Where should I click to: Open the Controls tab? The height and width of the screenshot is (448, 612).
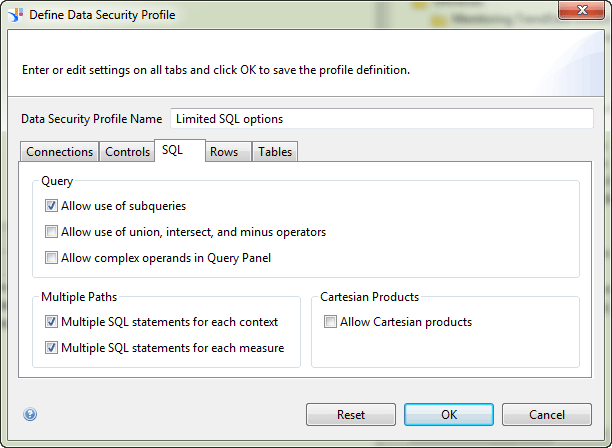pyautogui.click(x=127, y=152)
